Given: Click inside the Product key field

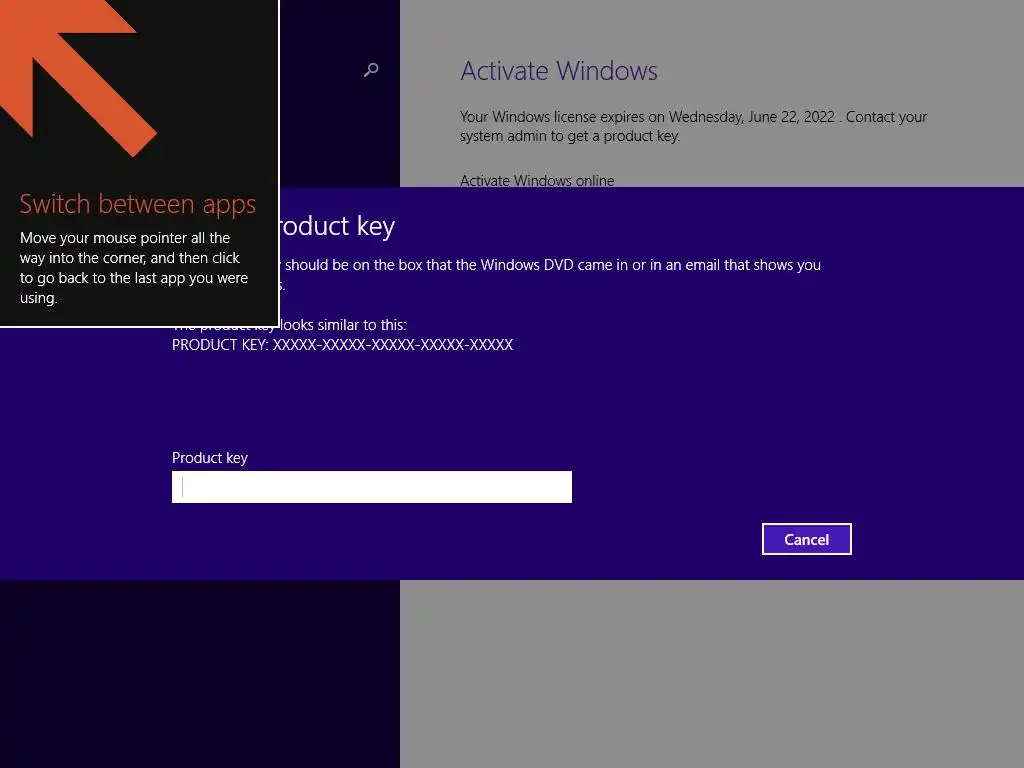Looking at the screenshot, I should (372, 487).
